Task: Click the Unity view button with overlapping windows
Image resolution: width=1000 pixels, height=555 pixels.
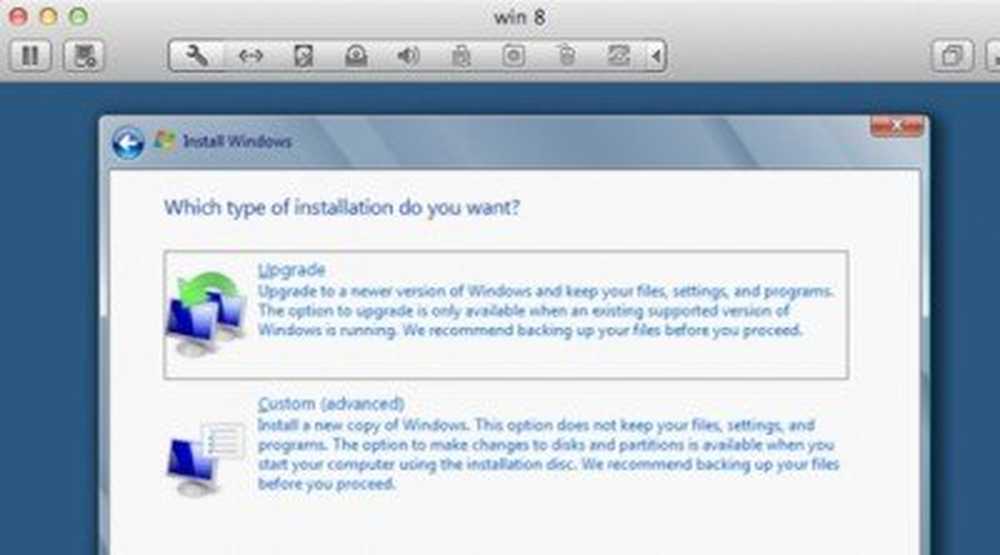Action: click(952, 56)
